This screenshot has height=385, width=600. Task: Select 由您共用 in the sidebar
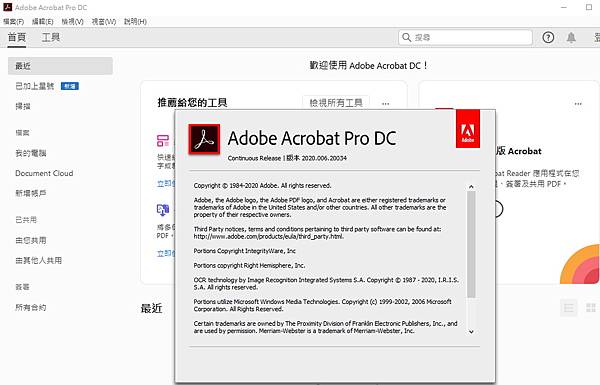pos(31,240)
